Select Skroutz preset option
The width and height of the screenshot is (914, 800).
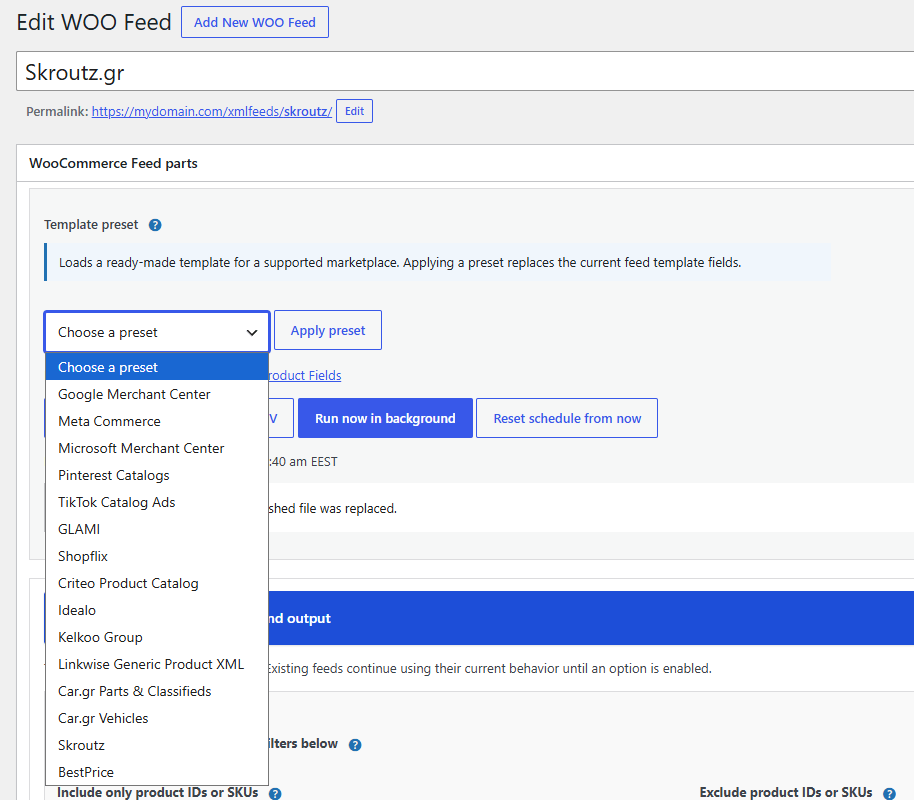point(157,745)
